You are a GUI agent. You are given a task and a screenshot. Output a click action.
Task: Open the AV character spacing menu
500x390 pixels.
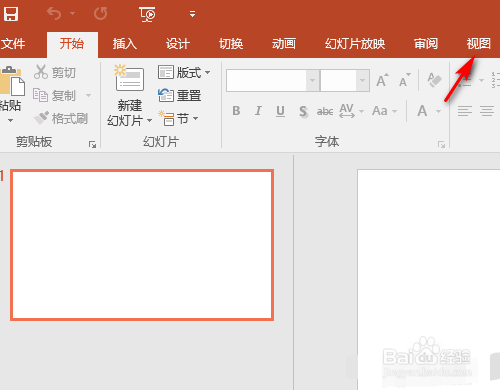(351, 111)
